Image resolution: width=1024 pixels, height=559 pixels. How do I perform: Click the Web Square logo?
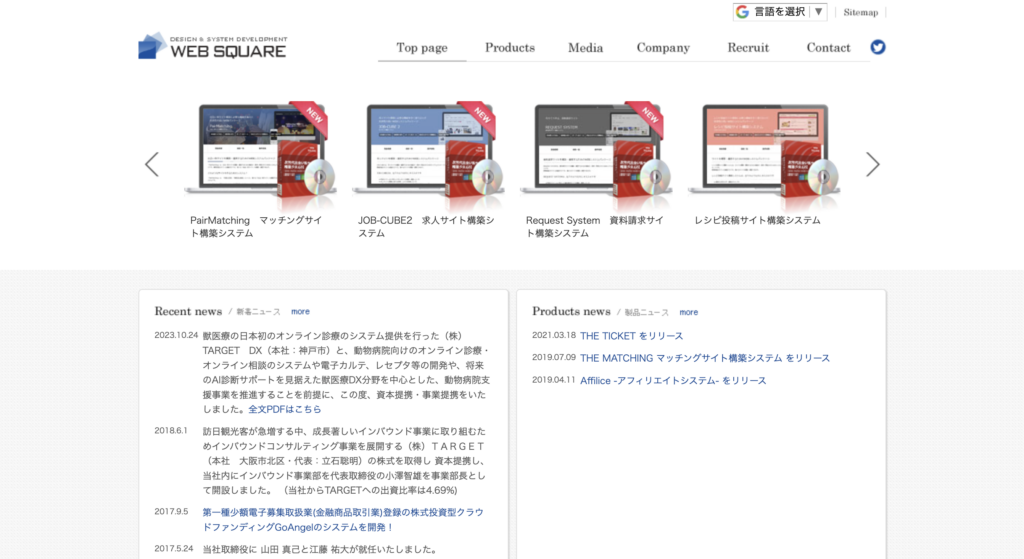click(212, 46)
